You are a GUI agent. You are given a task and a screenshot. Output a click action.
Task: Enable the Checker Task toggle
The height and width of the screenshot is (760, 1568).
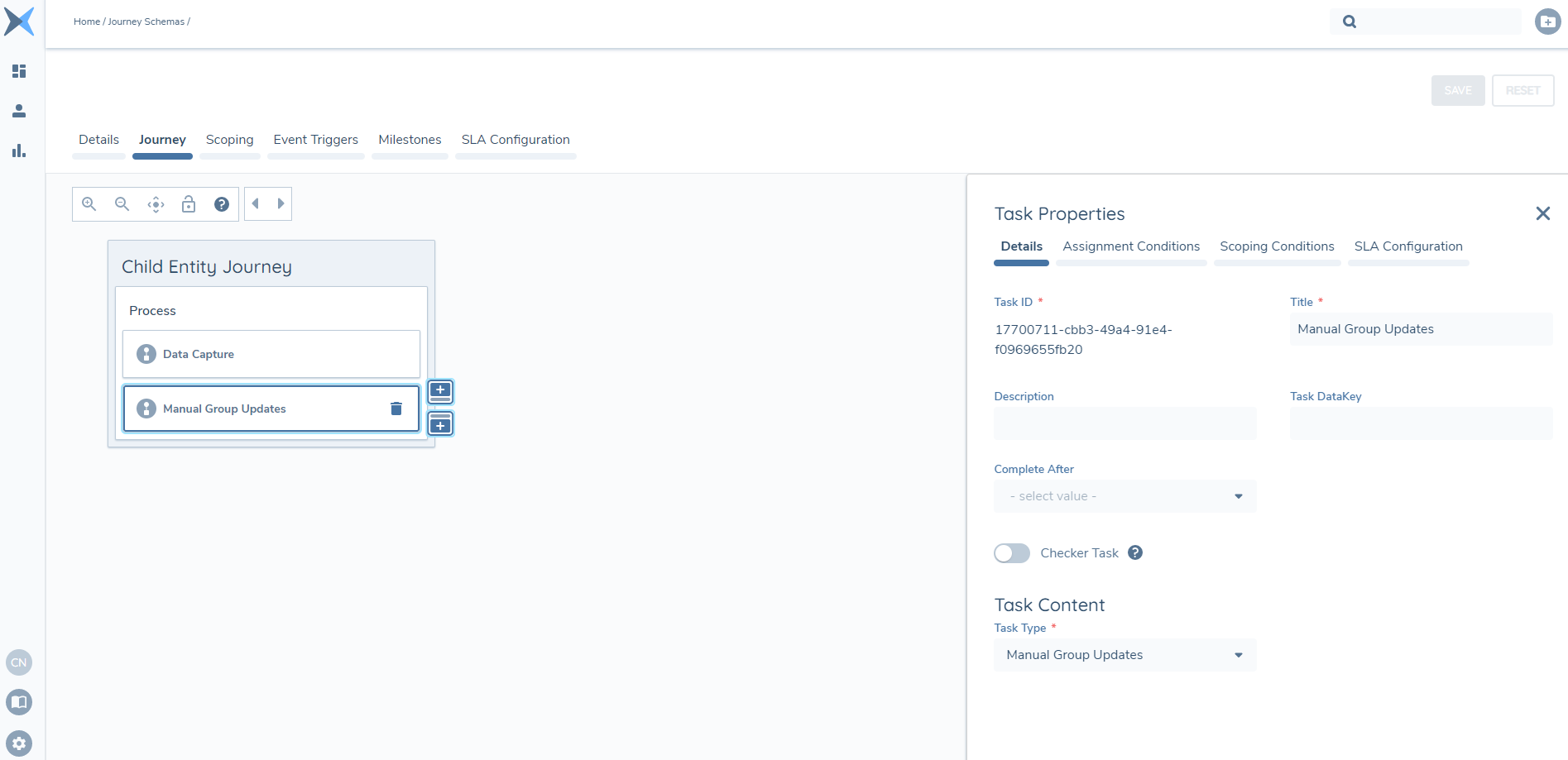[x=1011, y=552]
